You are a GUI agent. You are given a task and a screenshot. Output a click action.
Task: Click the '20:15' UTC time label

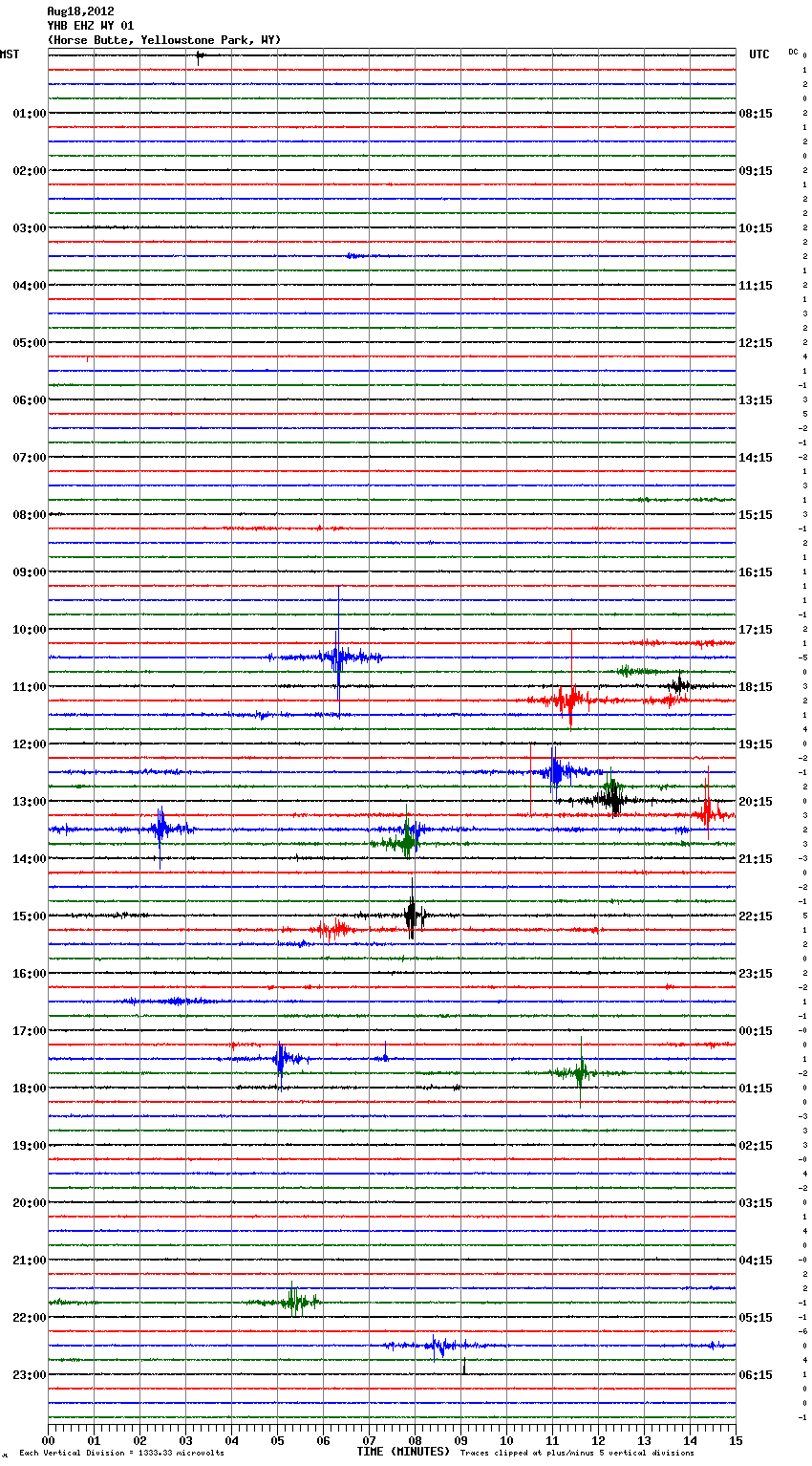[x=756, y=801]
